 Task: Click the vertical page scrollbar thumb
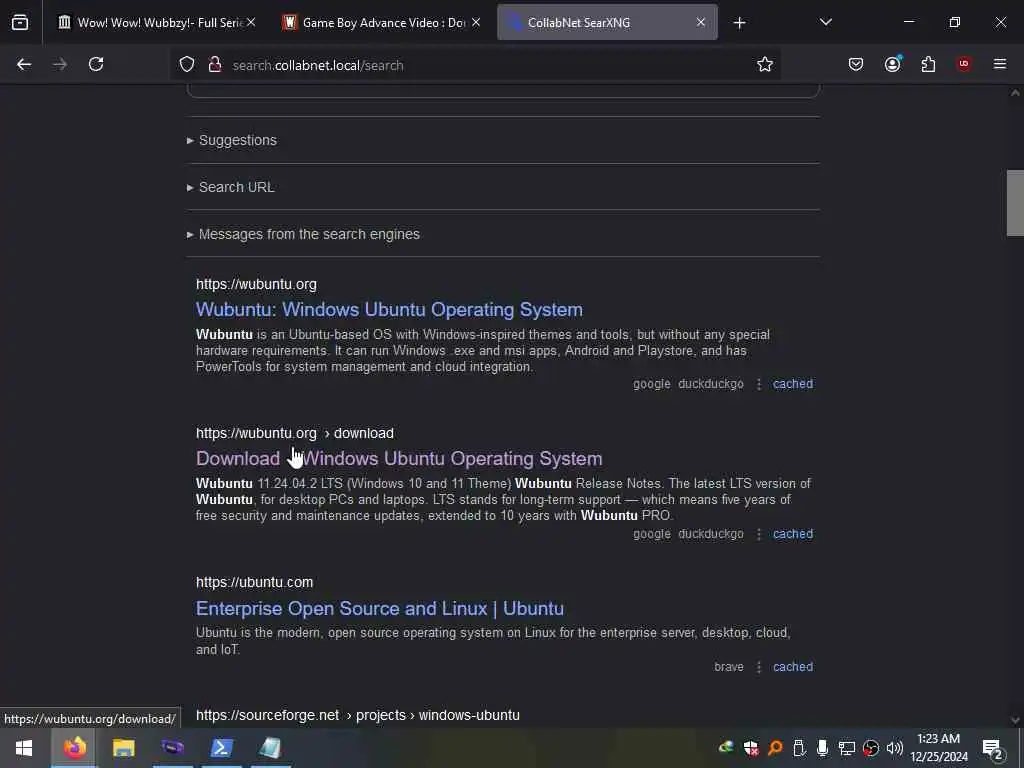point(1015,202)
